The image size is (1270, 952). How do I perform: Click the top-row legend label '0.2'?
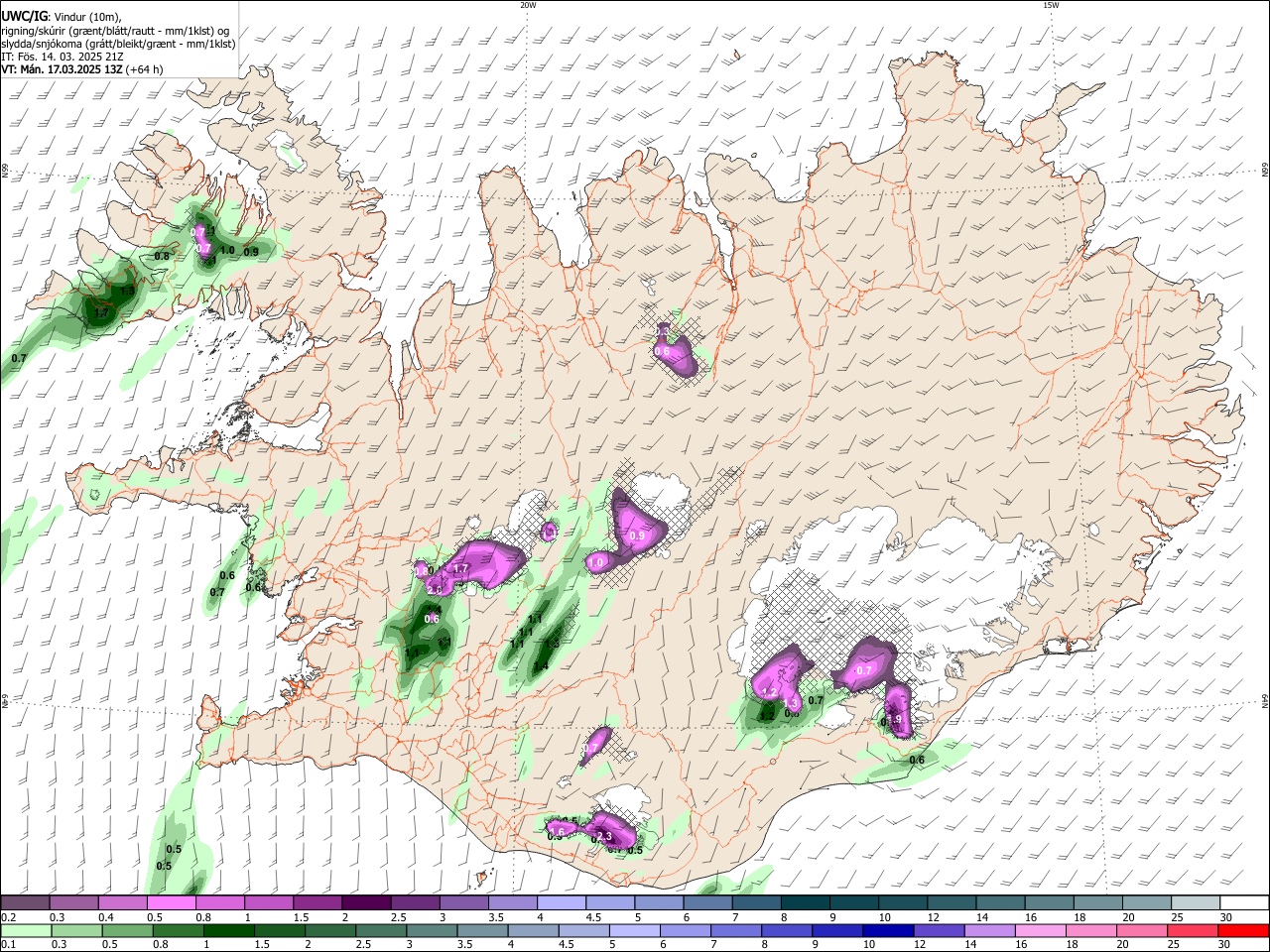[x=9, y=917]
